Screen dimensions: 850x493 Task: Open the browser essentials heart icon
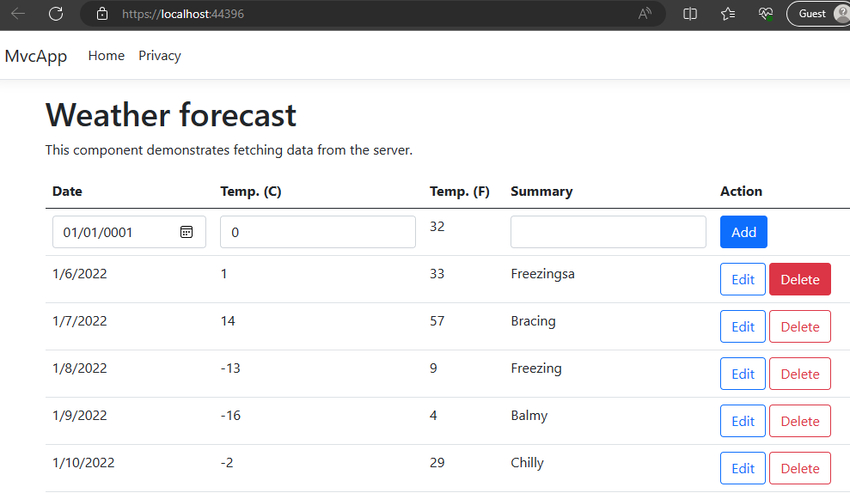765,14
